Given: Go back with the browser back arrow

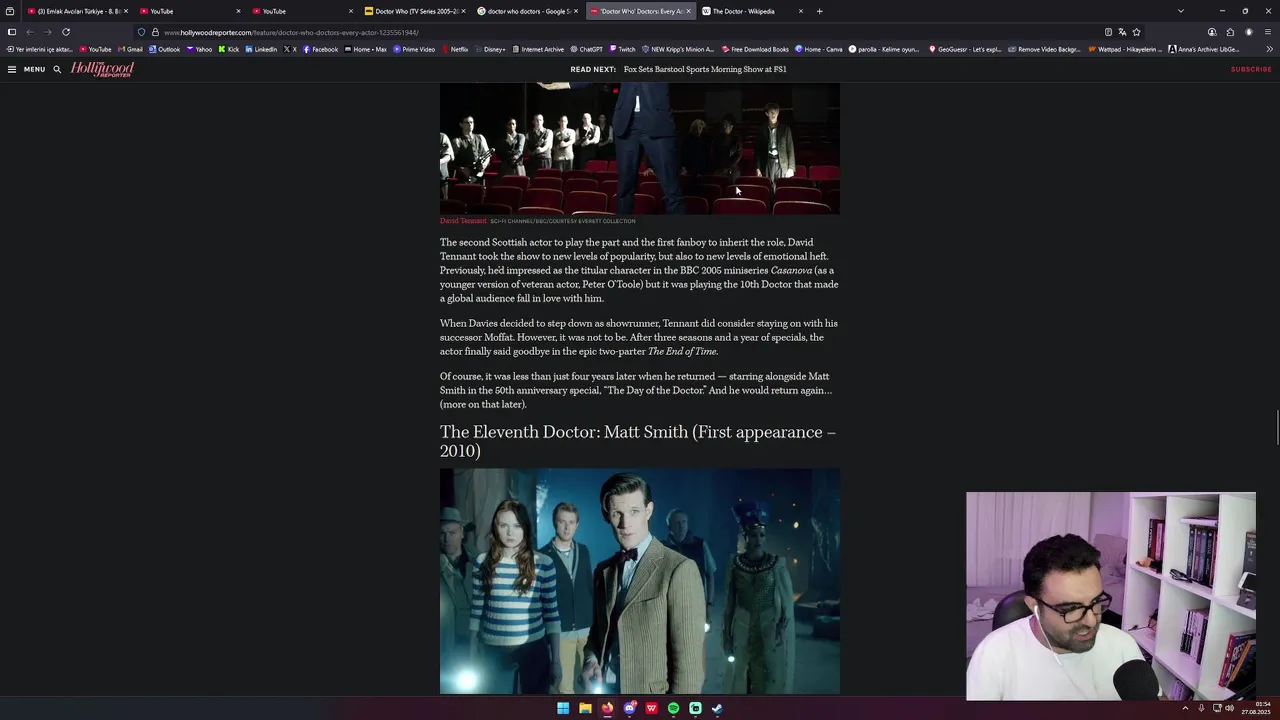Looking at the screenshot, I should (29, 32).
